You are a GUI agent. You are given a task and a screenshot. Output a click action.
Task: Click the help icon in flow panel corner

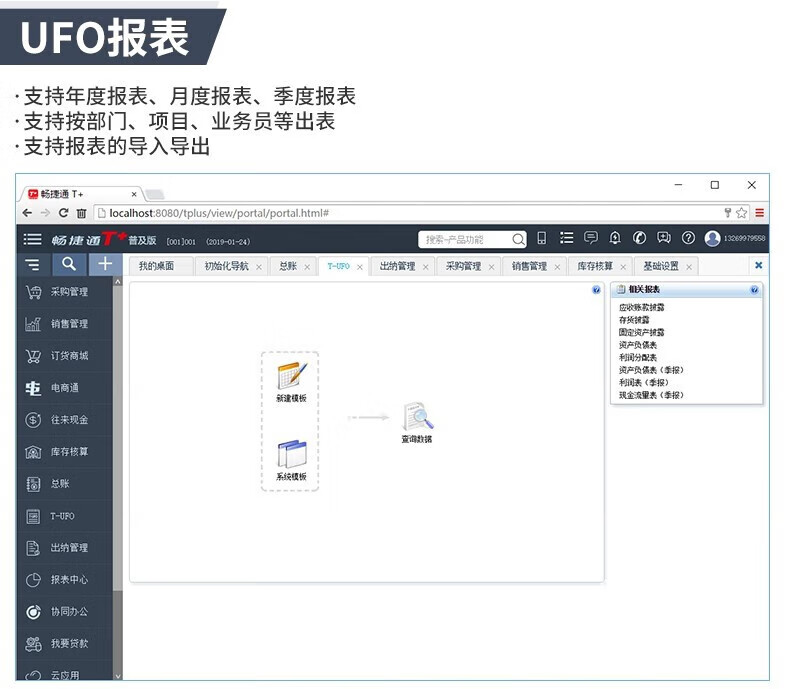tap(597, 290)
